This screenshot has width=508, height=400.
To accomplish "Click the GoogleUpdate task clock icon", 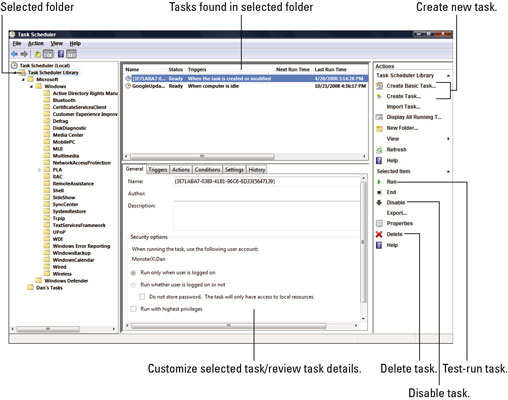I will (x=128, y=86).
